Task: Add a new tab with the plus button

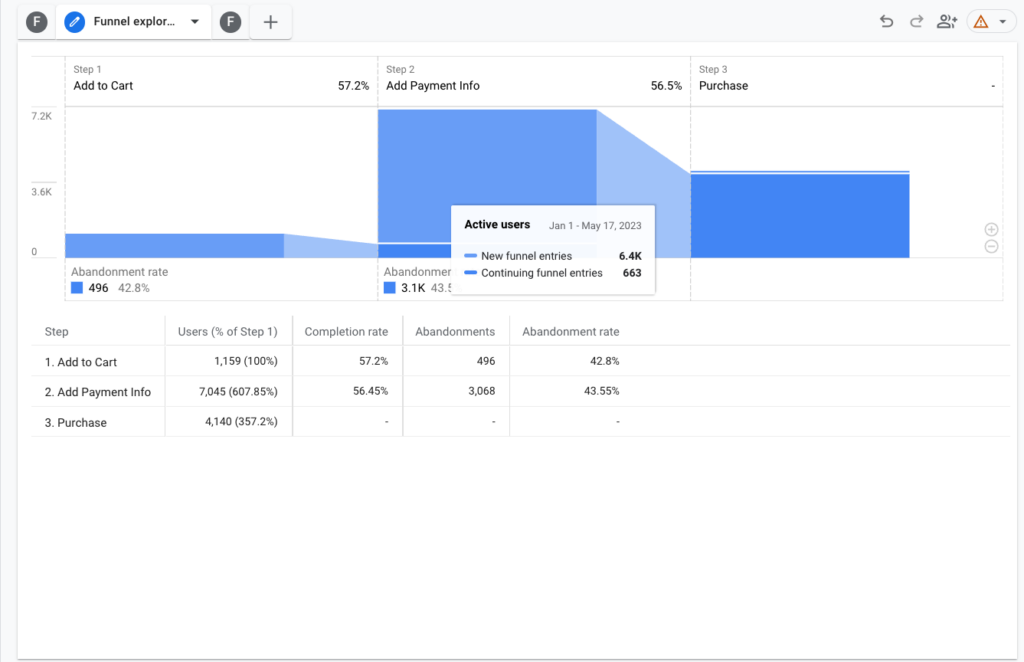Action: pos(270,22)
